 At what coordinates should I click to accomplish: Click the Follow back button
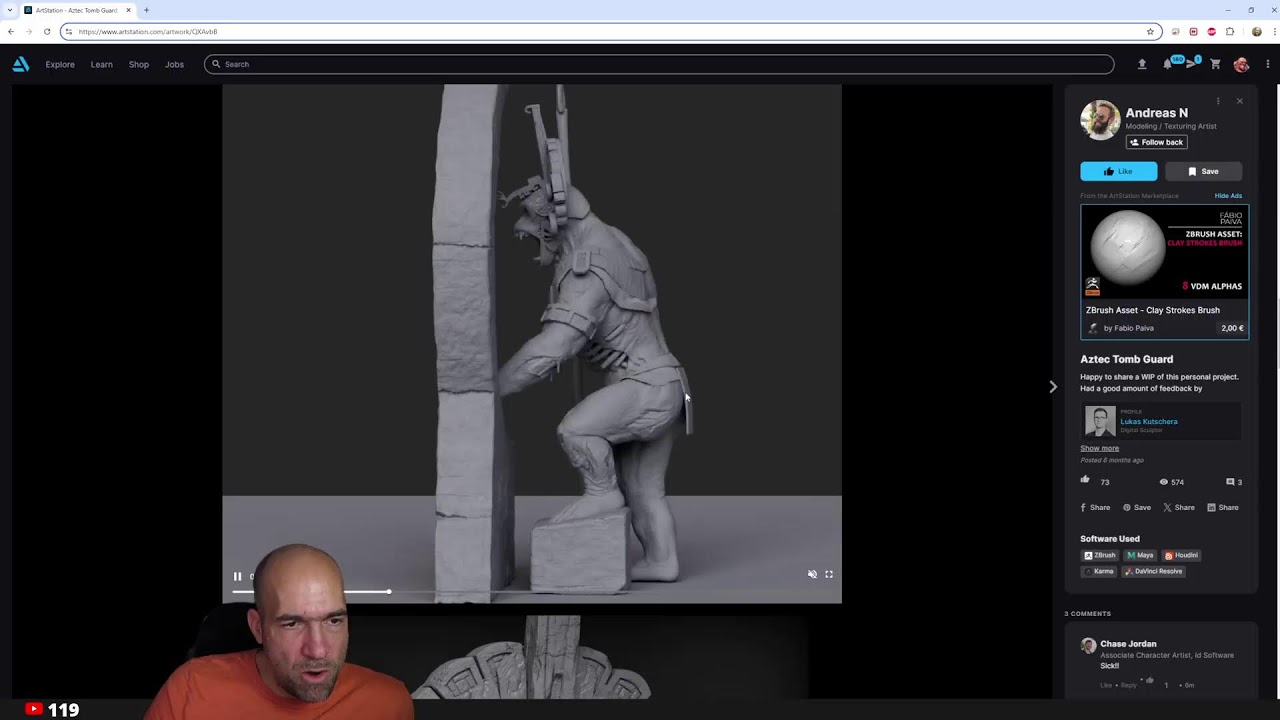point(1157,142)
